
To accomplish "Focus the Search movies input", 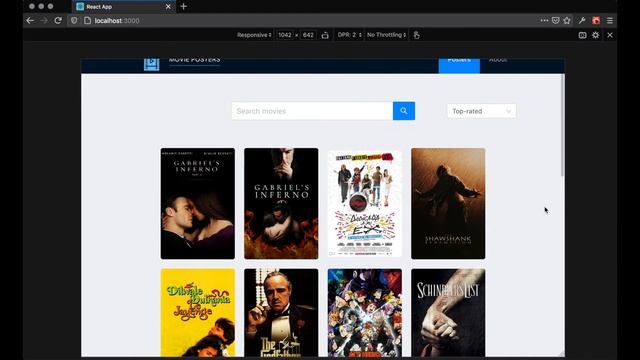I will (x=312, y=111).
